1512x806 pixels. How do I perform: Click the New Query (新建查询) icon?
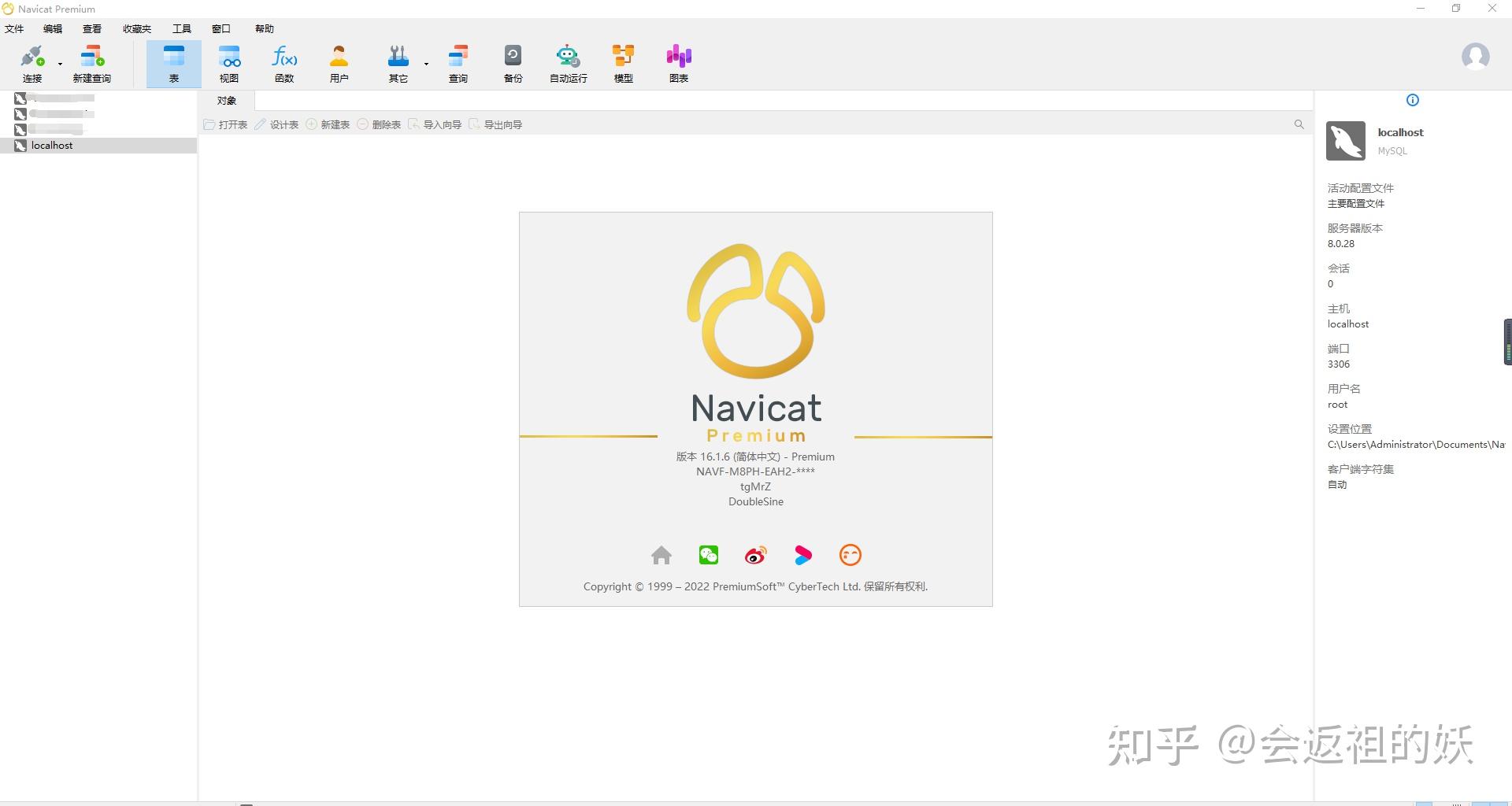click(92, 63)
